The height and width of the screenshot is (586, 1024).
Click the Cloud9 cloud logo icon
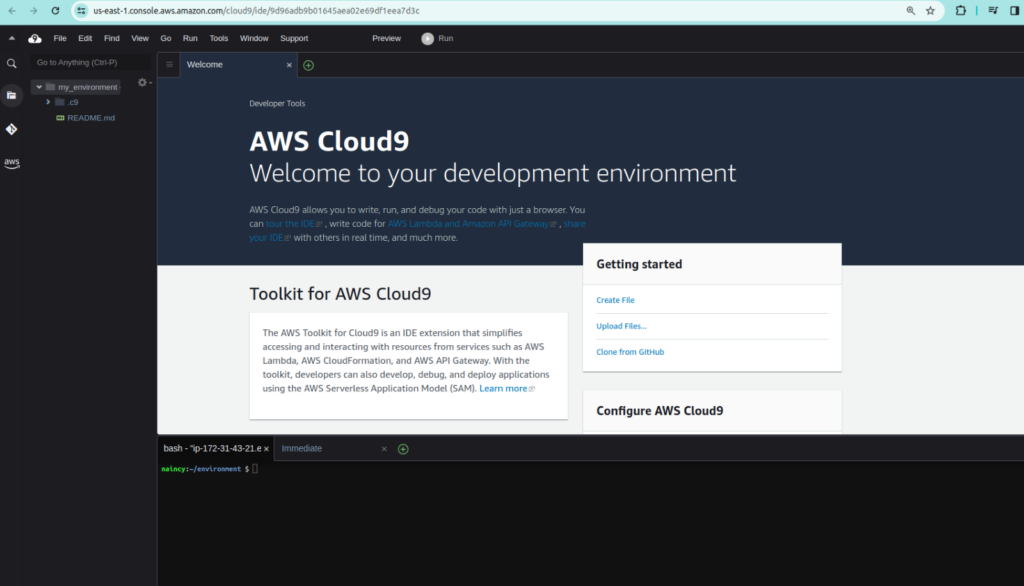[35, 38]
